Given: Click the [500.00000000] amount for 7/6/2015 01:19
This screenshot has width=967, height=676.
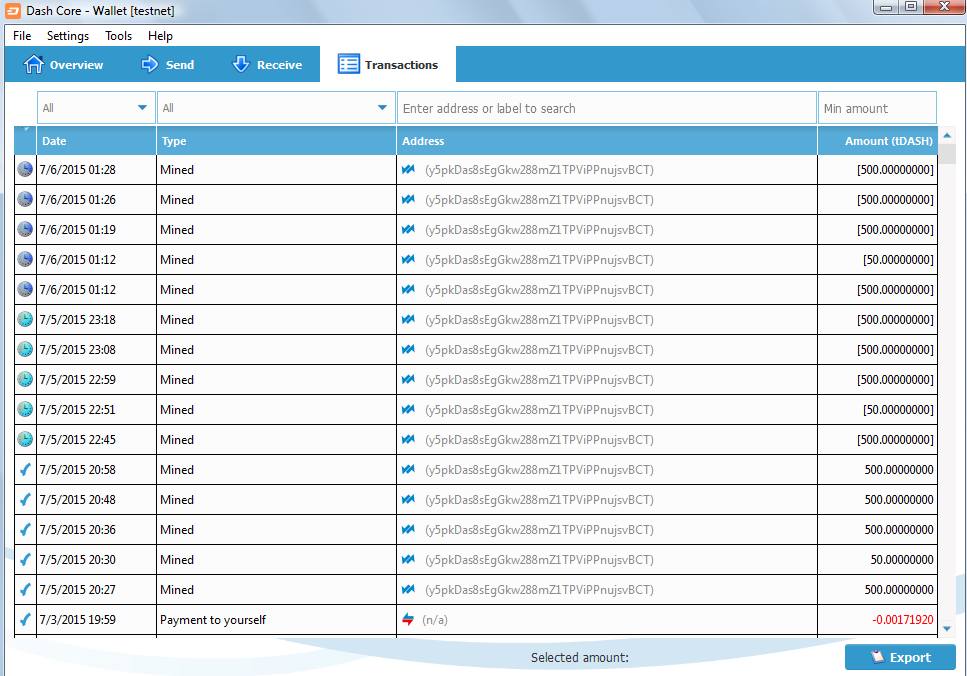Looking at the screenshot, I should [x=895, y=229].
